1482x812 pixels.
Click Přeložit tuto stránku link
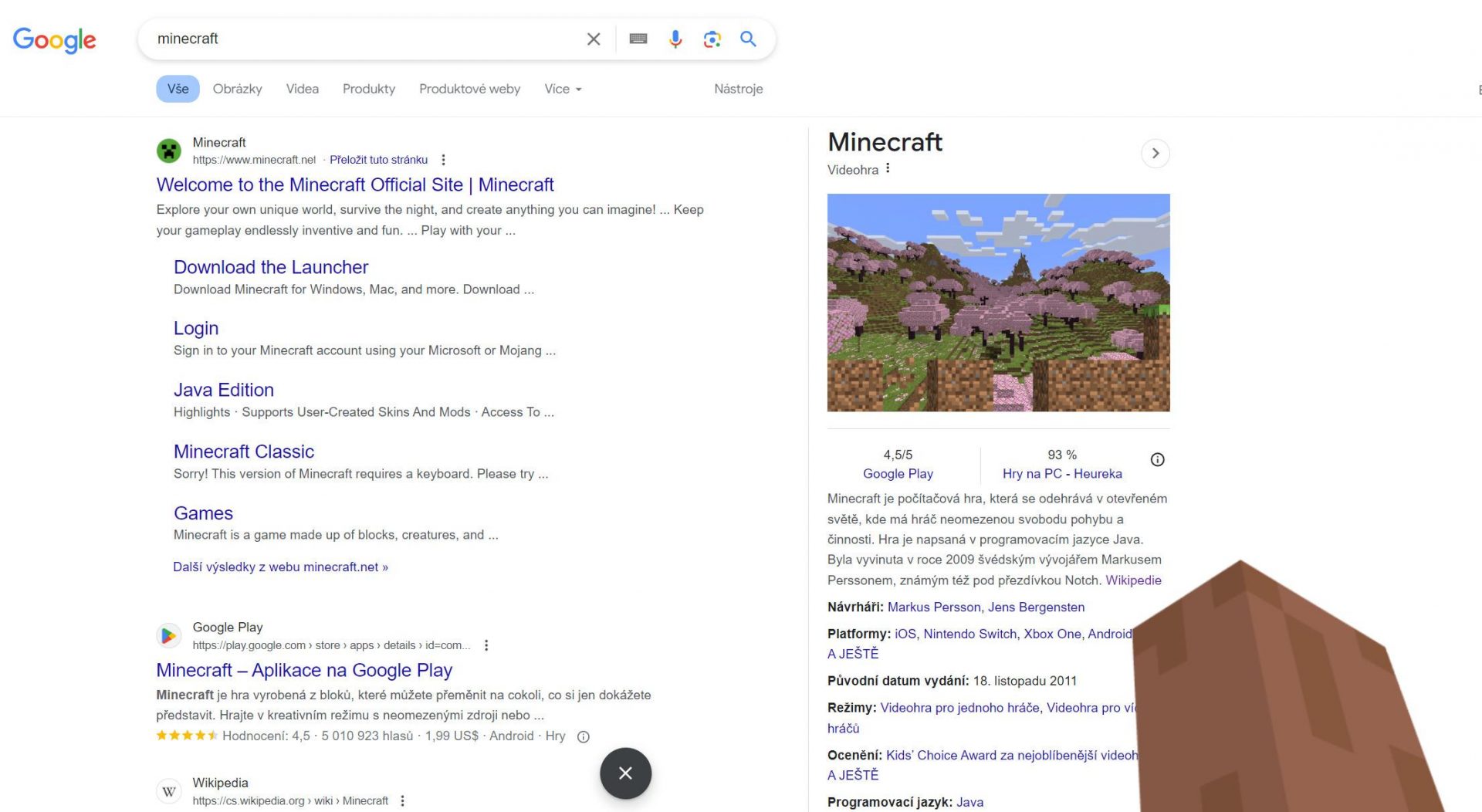(378, 160)
